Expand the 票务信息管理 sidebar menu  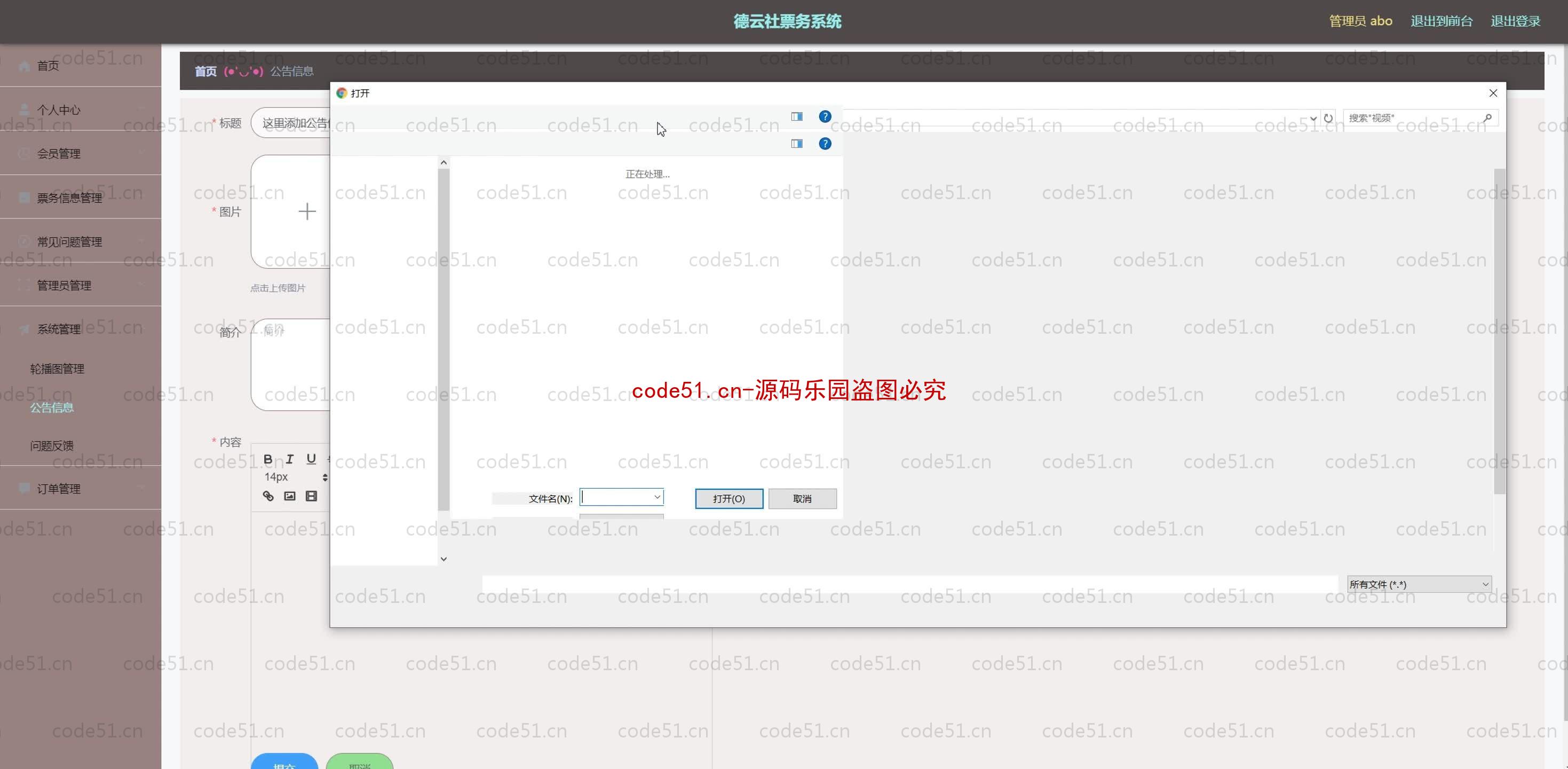(81, 197)
